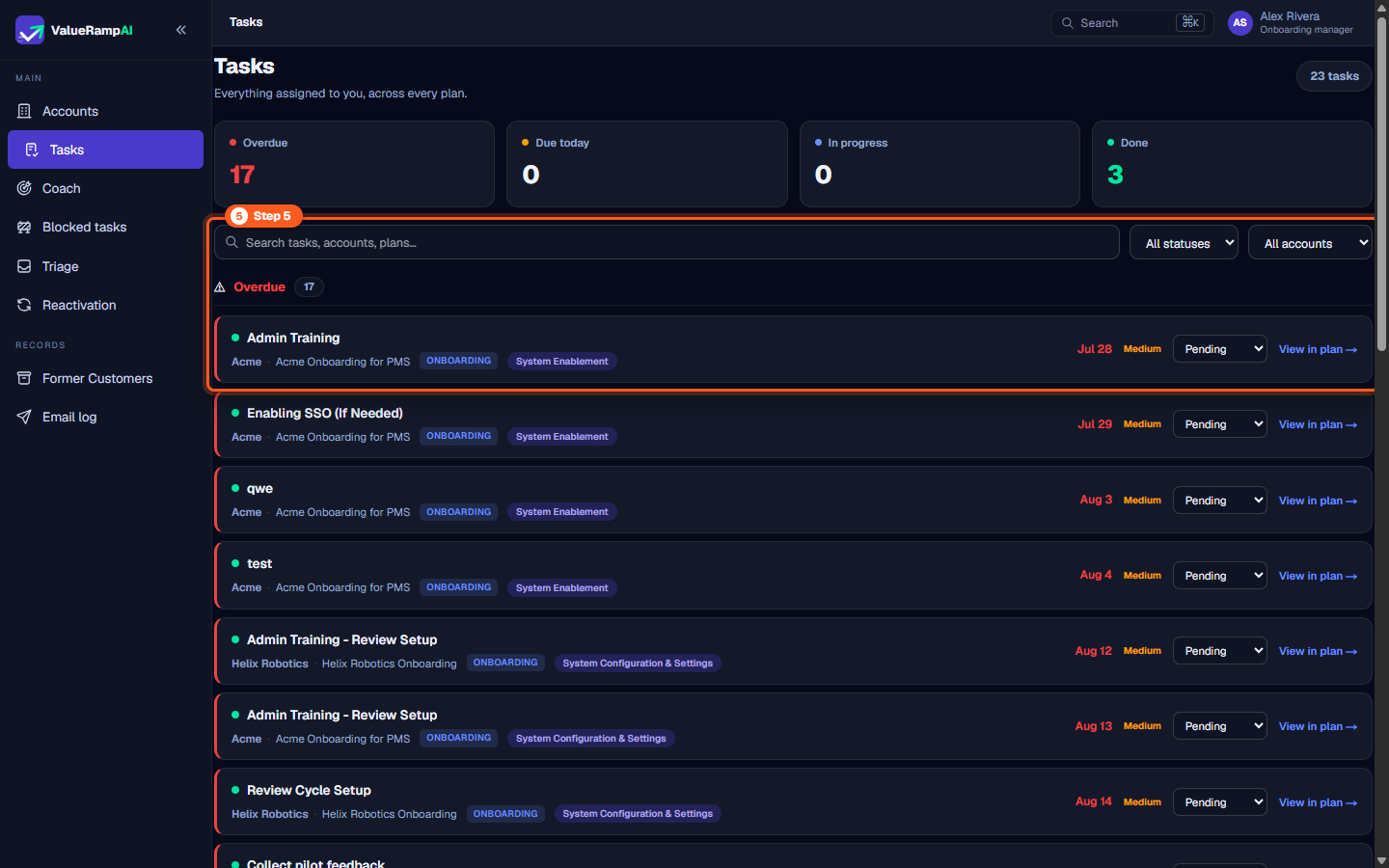
Task: Click the AS user avatar
Action: pyautogui.click(x=1239, y=22)
